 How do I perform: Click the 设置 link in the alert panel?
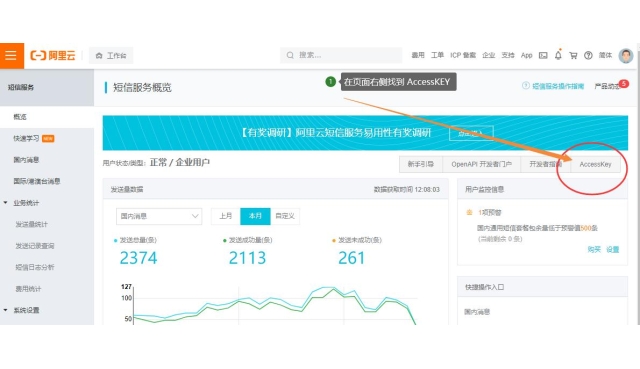pyautogui.click(x=613, y=249)
